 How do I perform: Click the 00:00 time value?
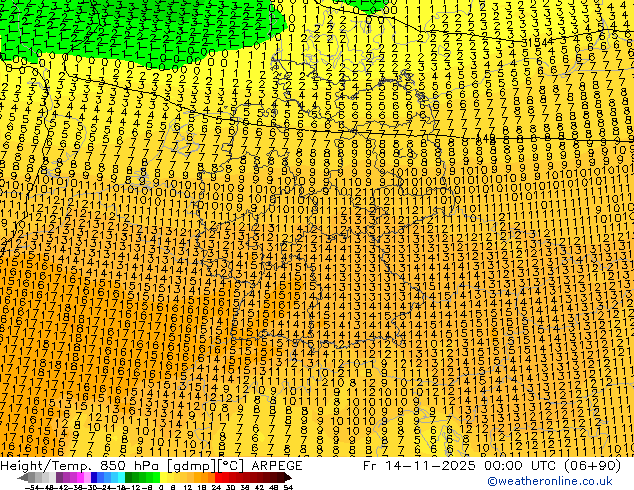coord(504,466)
